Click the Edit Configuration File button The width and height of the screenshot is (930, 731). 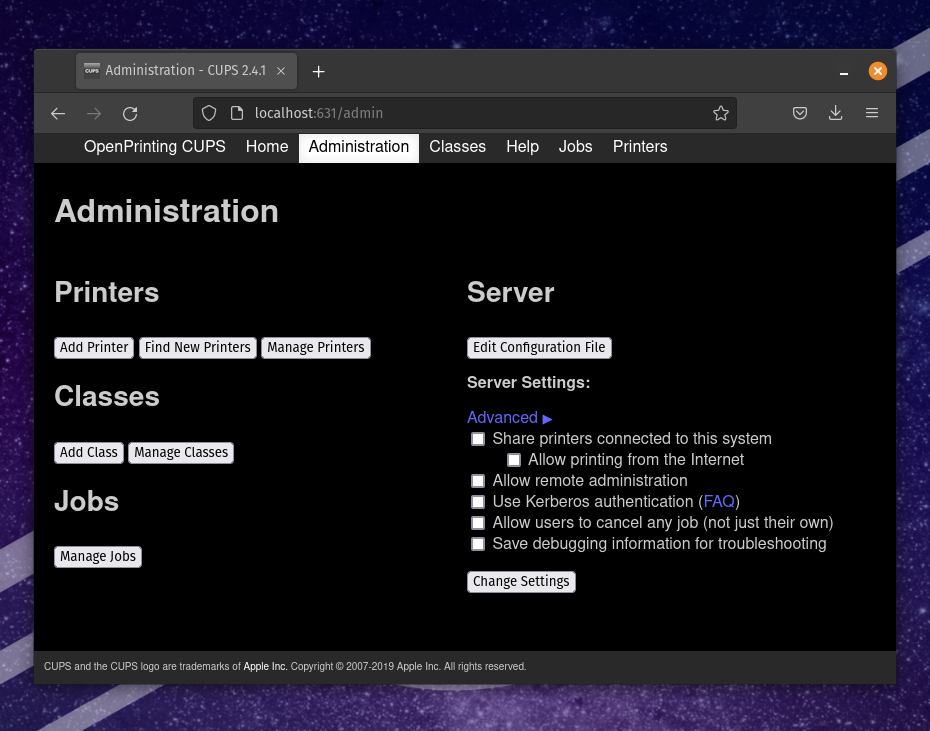coord(539,348)
